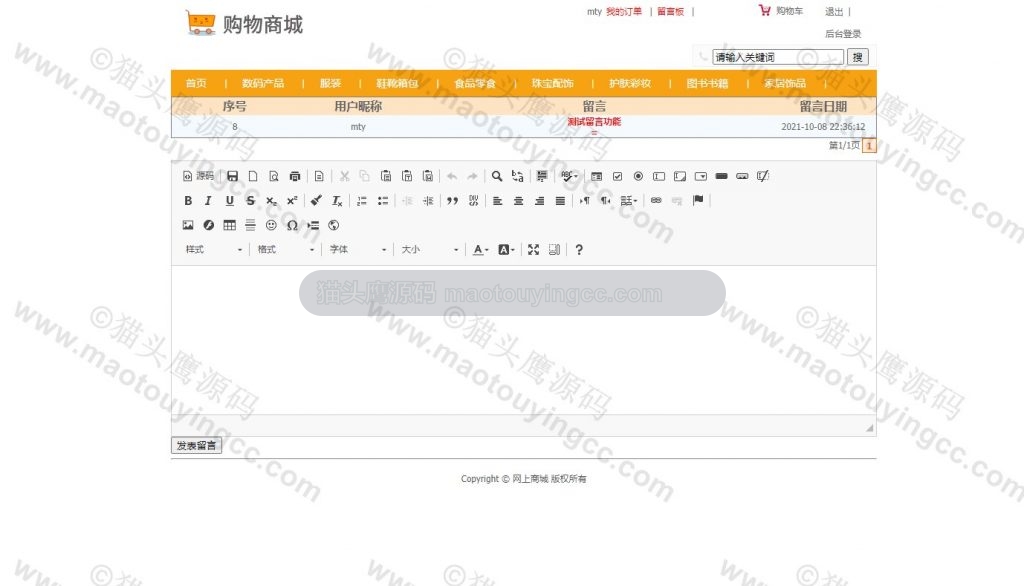Viewport: 1024px width, 586px height.
Task: Insert a Selection Field form element
Action: 701,176
